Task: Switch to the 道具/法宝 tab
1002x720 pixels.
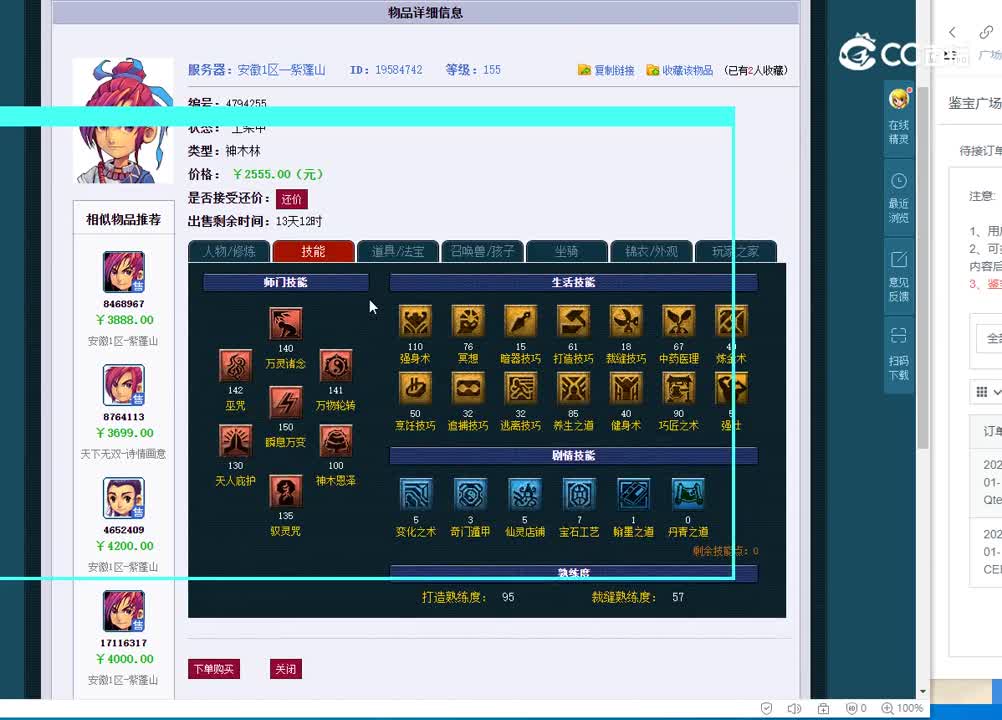Action: pyautogui.click(x=397, y=251)
